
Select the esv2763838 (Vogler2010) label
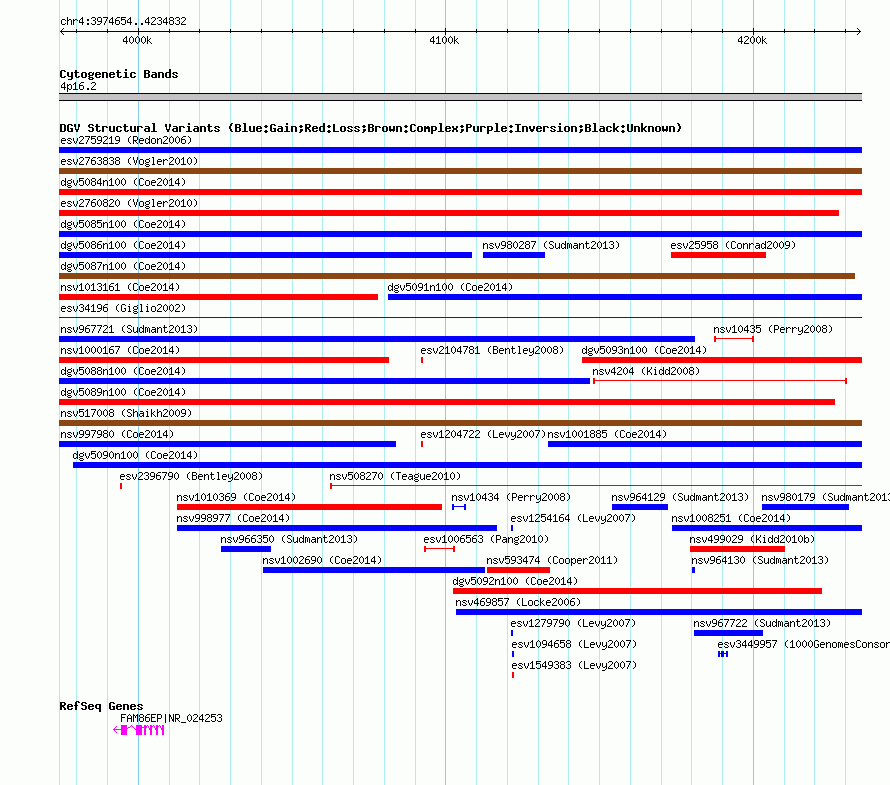(129, 161)
